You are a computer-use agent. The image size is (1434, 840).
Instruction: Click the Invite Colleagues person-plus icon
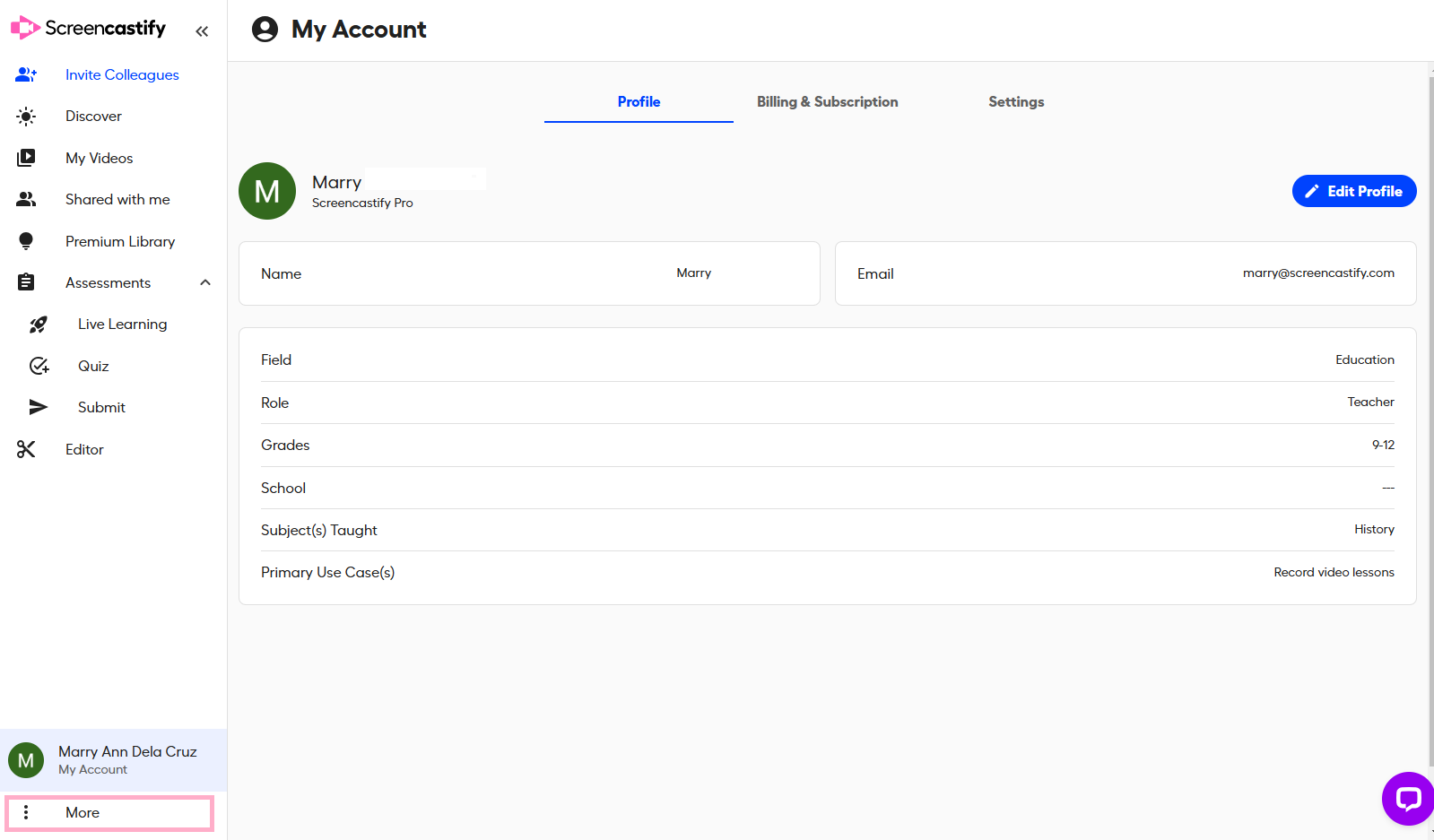click(26, 74)
